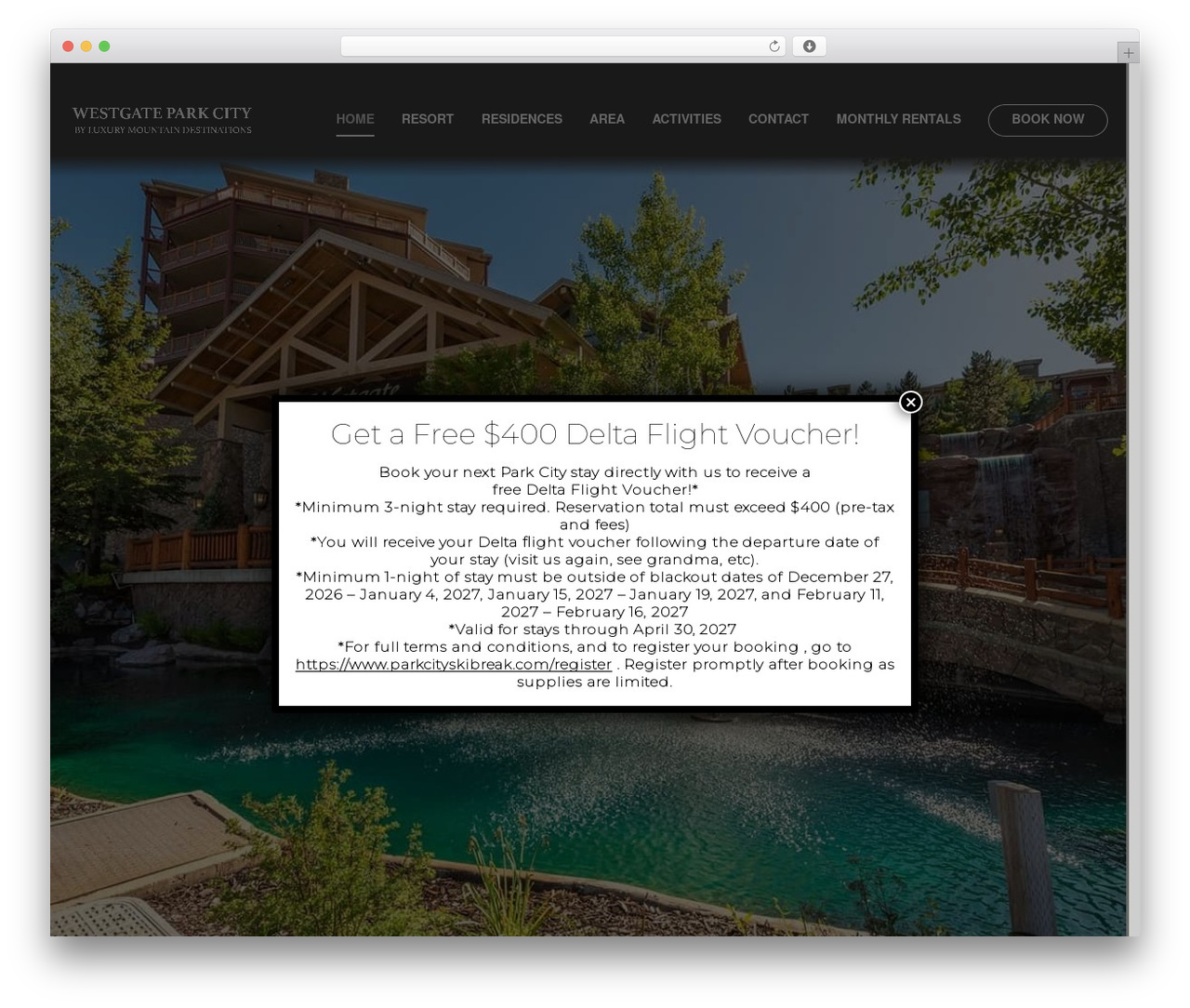Viewport: 1190px width, 1008px height.
Task: View Monthly Rentals page
Action: click(x=899, y=119)
